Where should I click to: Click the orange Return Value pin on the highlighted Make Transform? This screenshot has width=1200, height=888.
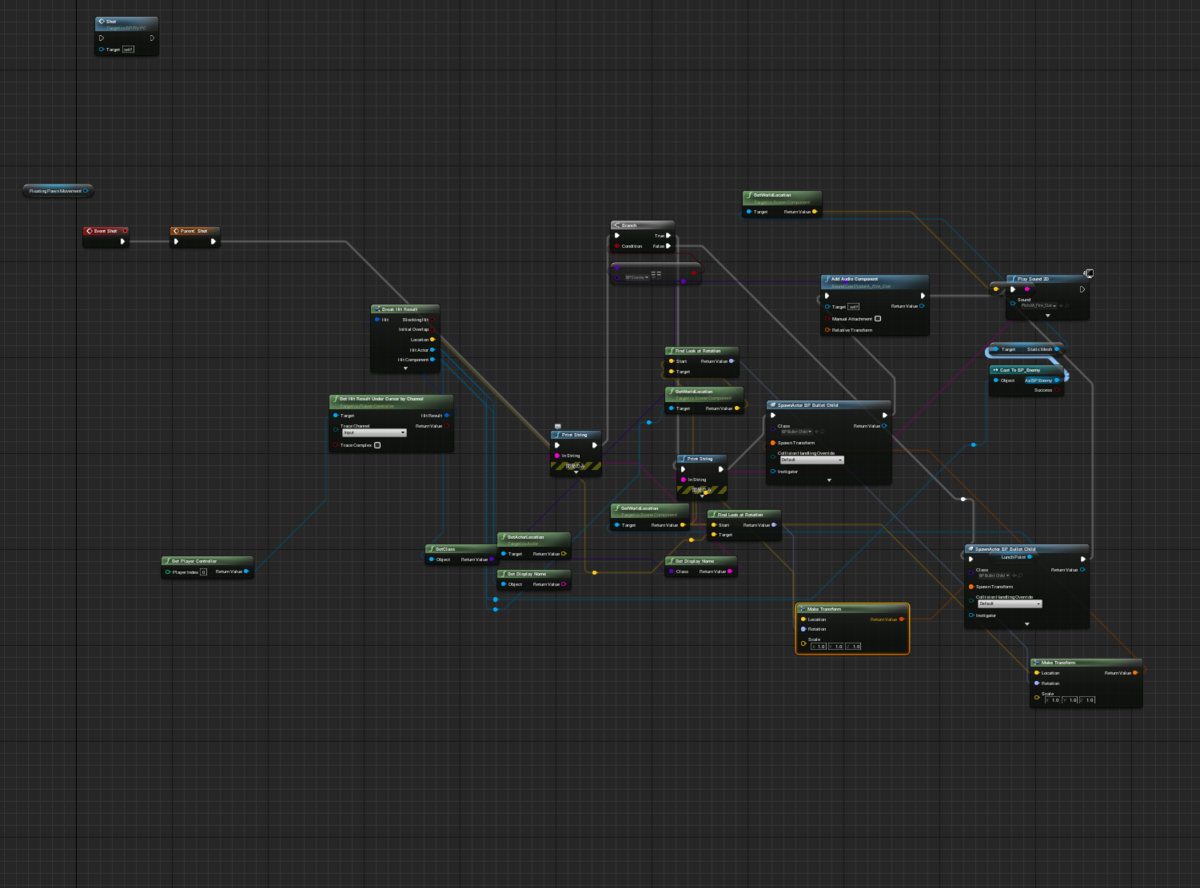902,619
